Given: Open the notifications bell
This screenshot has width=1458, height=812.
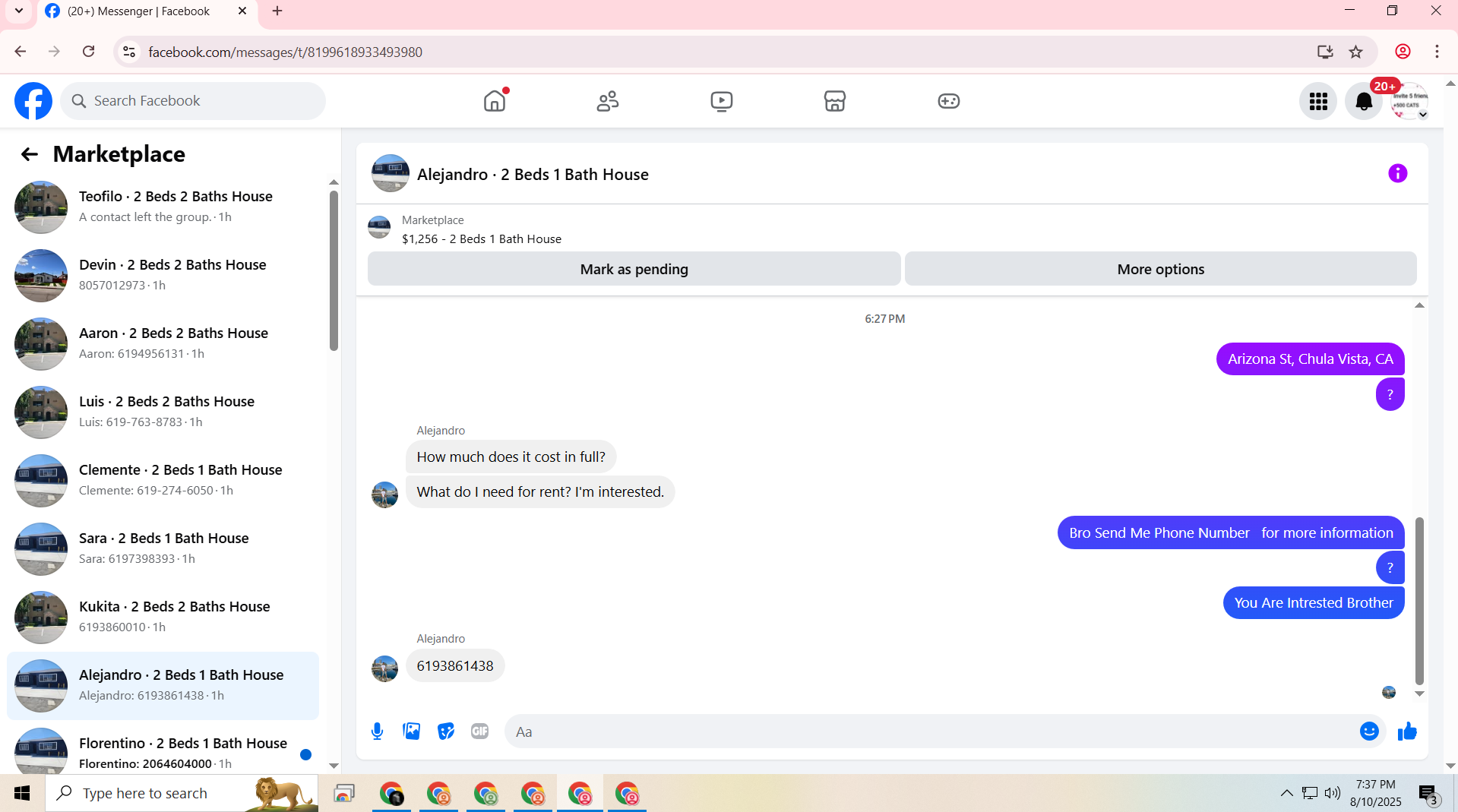Looking at the screenshot, I should point(1364,101).
